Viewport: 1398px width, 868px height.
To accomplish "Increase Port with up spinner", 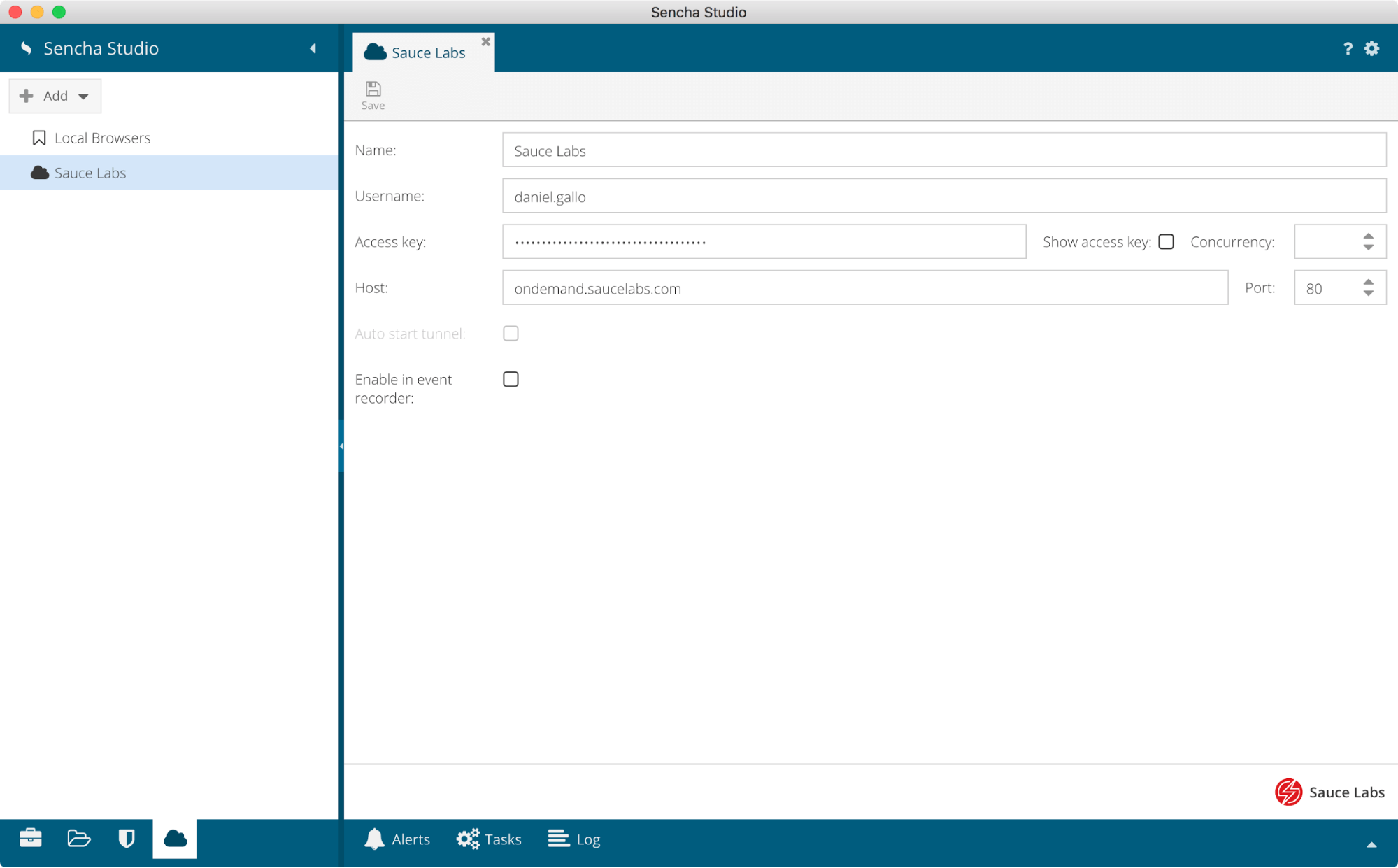I will [x=1369, y=281].
